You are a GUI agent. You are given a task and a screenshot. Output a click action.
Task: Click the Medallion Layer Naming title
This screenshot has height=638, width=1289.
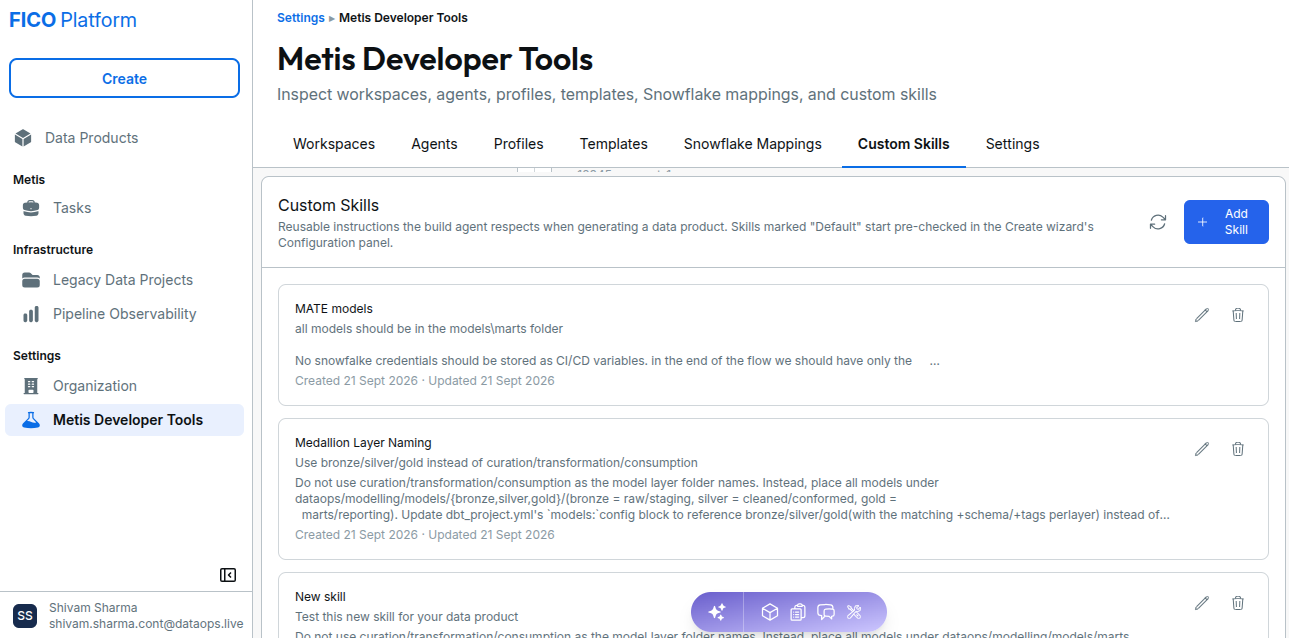pos(363,443)
